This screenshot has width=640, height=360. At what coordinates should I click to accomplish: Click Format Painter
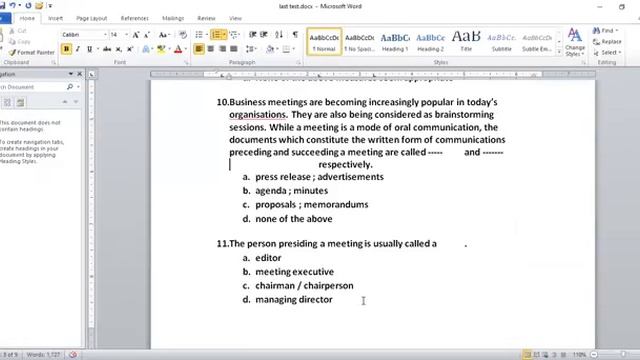(32, 52)
